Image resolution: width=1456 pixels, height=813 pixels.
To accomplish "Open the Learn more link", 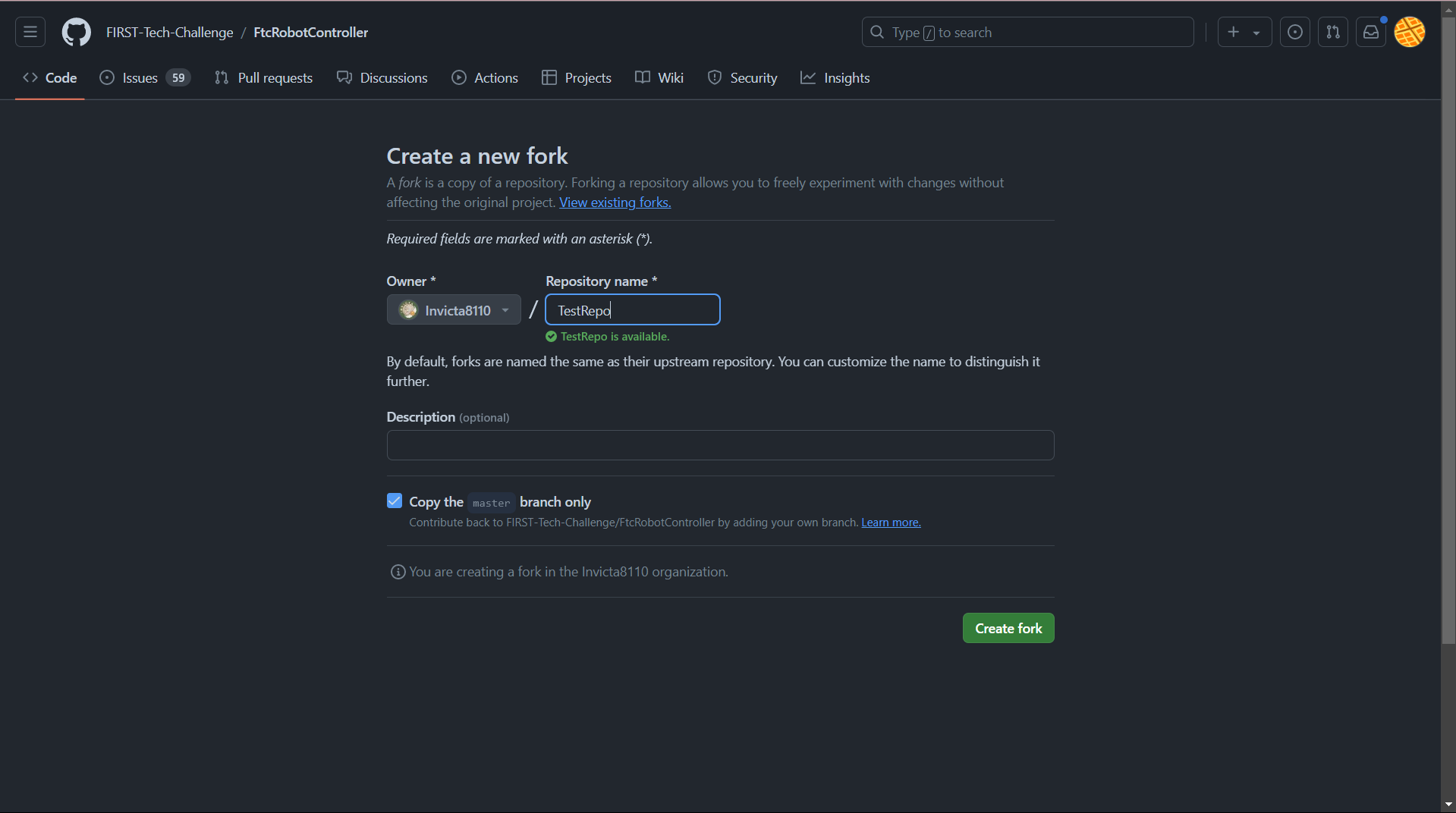I will pyautogui.click(x=891, y=523).
